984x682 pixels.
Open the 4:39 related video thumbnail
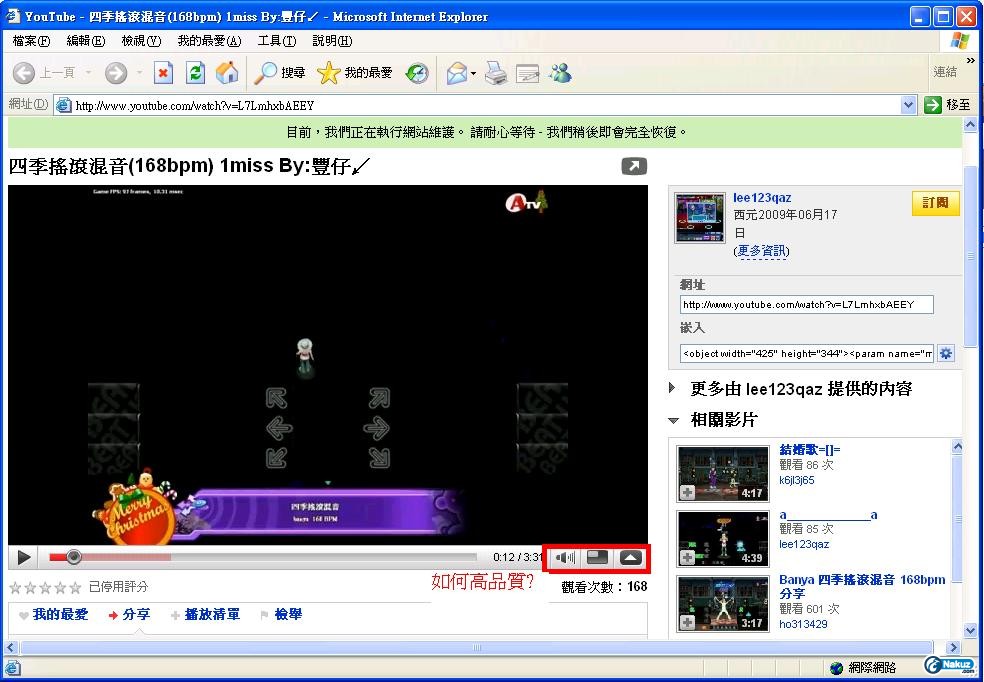click(723, 539)
